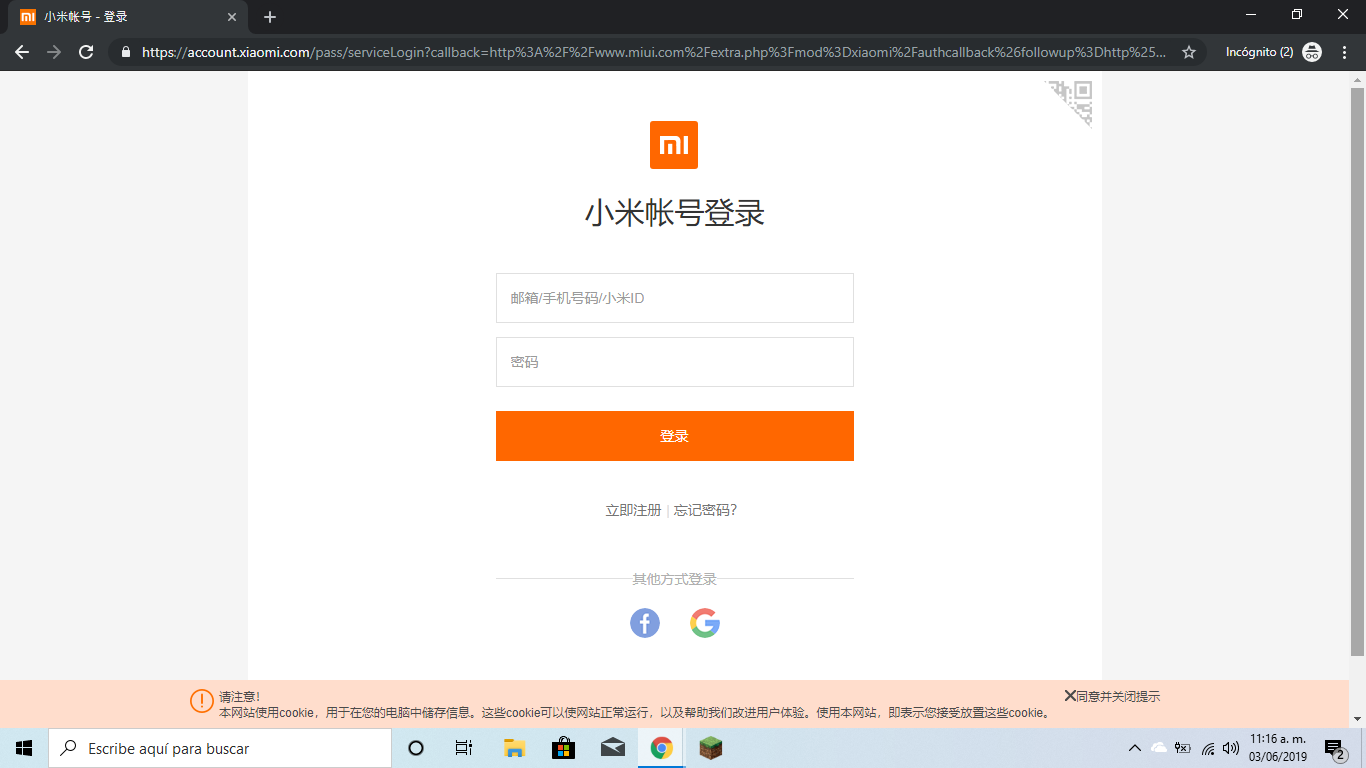Focus the 邮箱/手机号码/小米ID input field
1366x768 pixels.
coord(675,298)
